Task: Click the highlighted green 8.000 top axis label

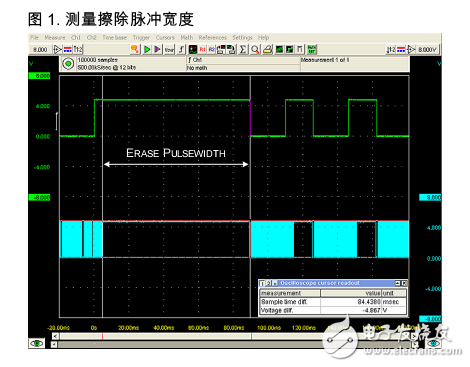Action: point(39,76)
